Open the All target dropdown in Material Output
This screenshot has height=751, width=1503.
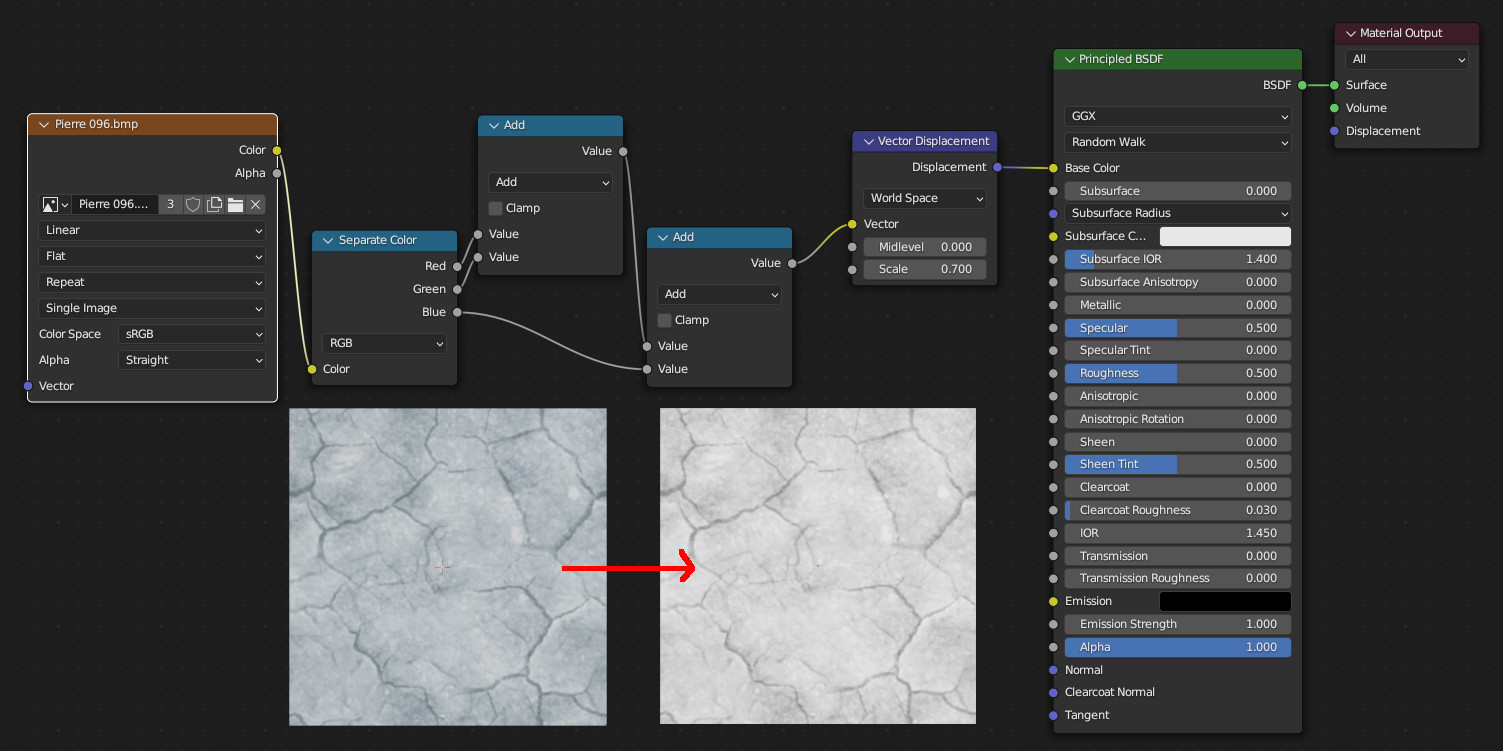coord(1406,59)
